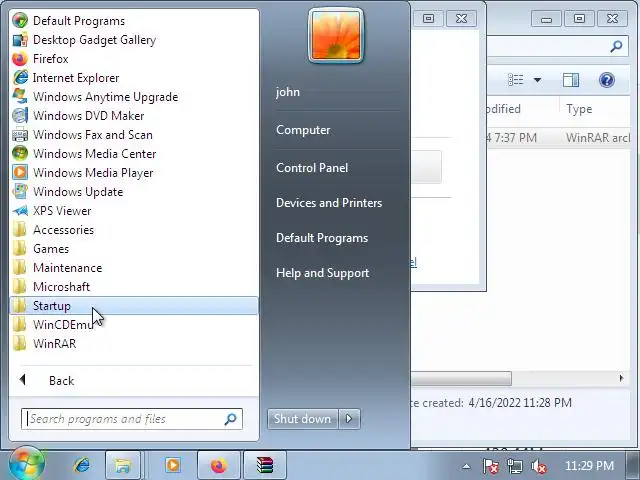Click the Shut down button
The height and width of the screenshot is (480, 640).
[x=302, y=419]
